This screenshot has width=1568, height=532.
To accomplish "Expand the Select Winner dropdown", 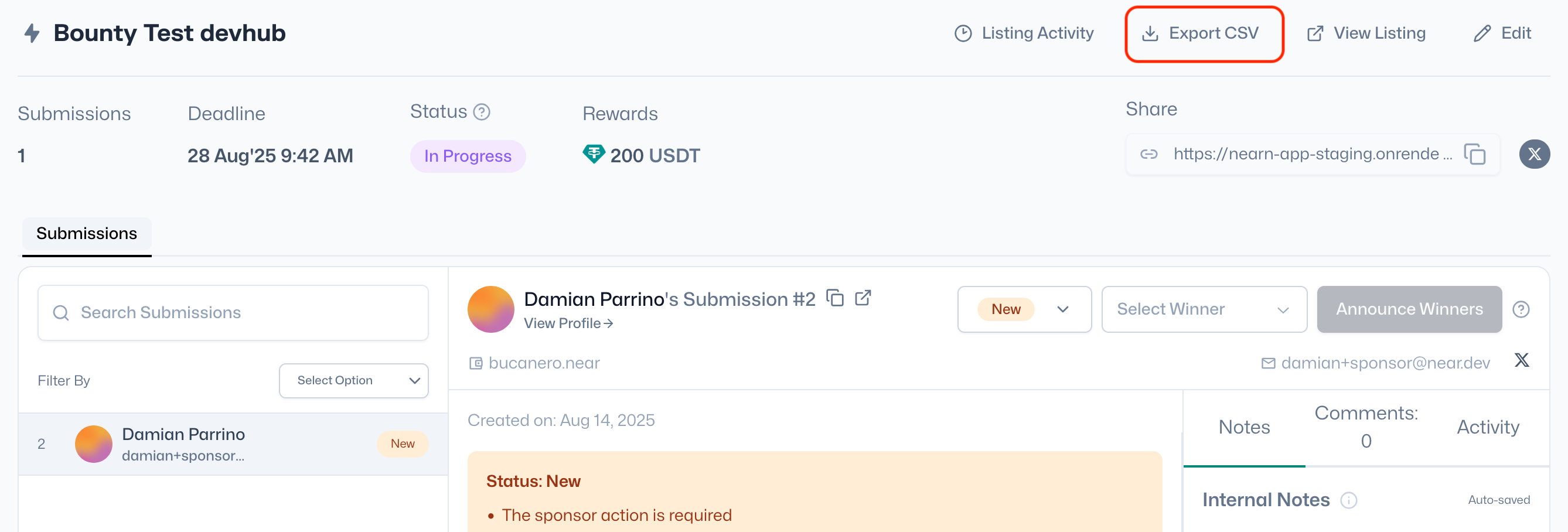I will [x=1204, y=310].
